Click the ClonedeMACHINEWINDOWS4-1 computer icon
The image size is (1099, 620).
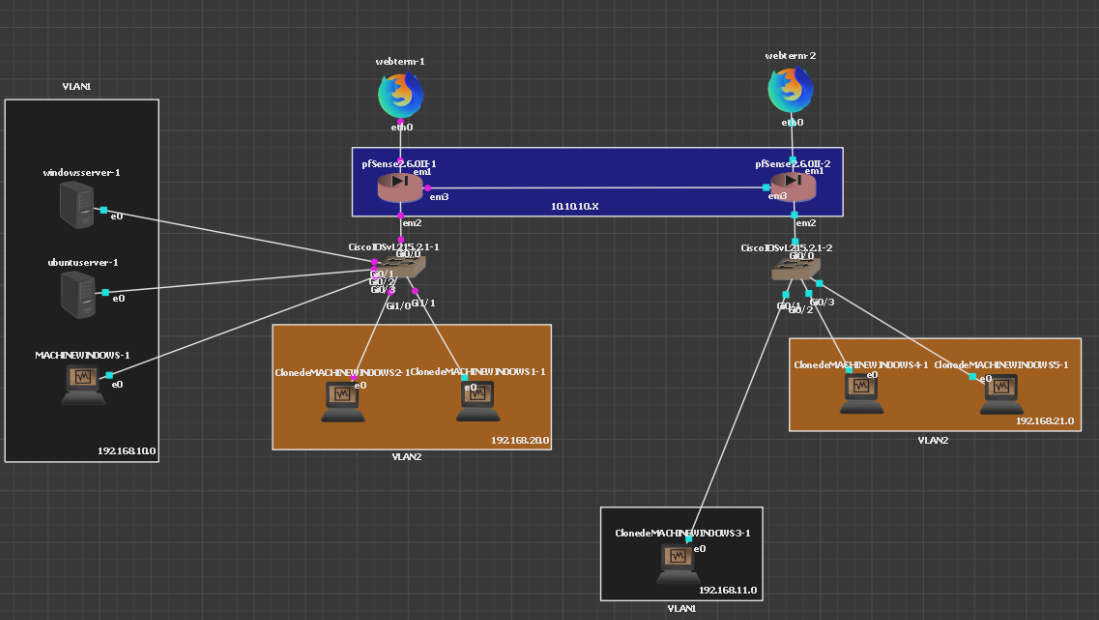(x=860, y=394)
